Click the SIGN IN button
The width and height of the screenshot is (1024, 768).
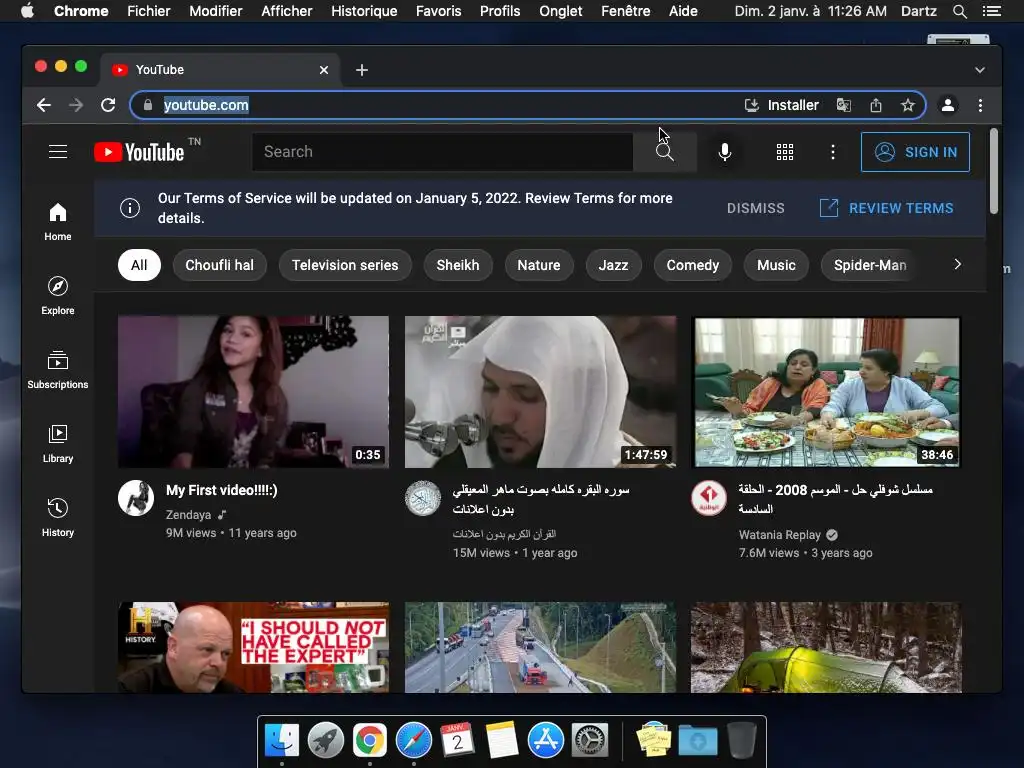[x=915, y=152]
